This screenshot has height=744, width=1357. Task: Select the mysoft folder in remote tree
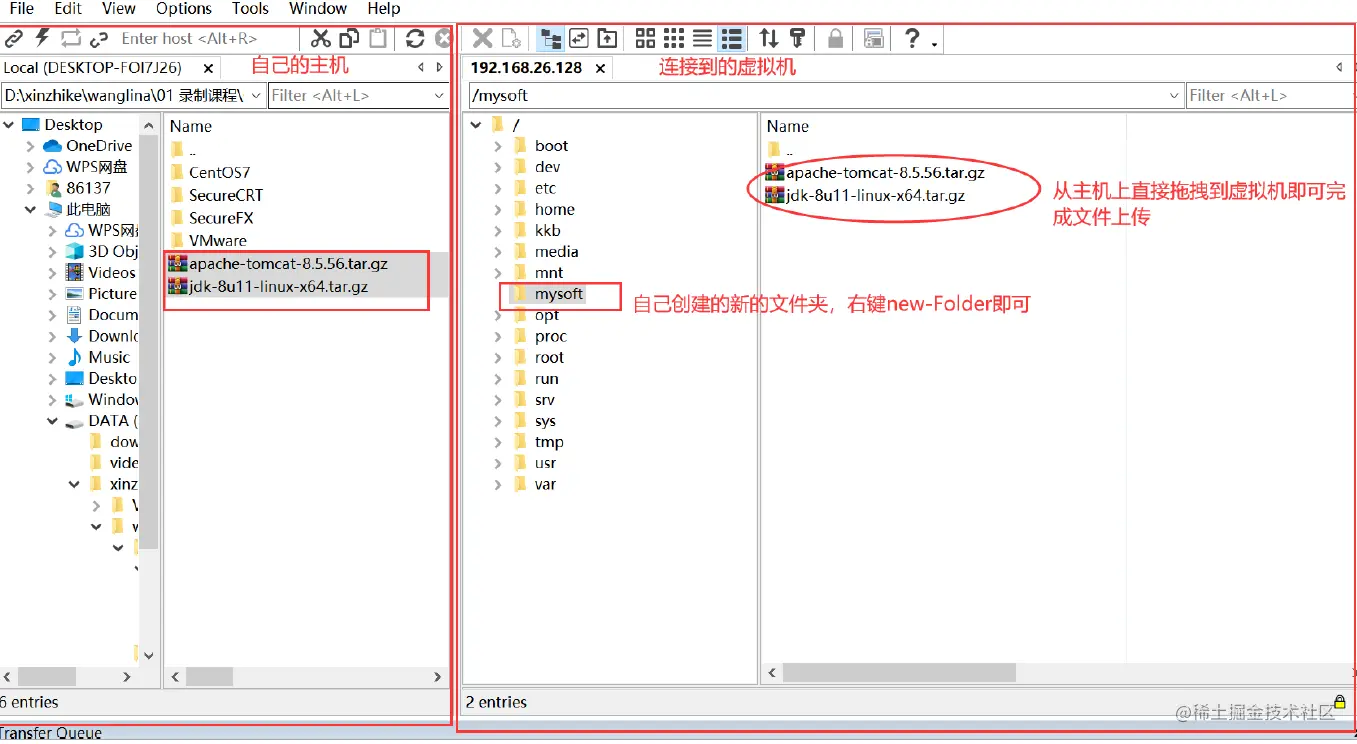[558, 294]
